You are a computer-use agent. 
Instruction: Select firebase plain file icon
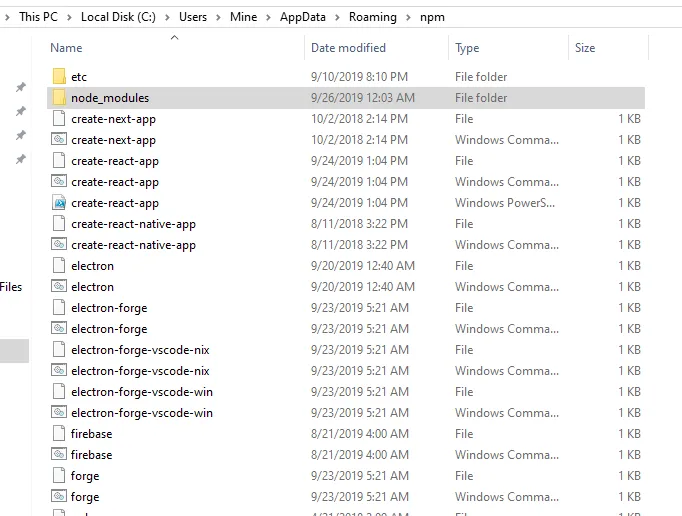[x=59, y=433]
